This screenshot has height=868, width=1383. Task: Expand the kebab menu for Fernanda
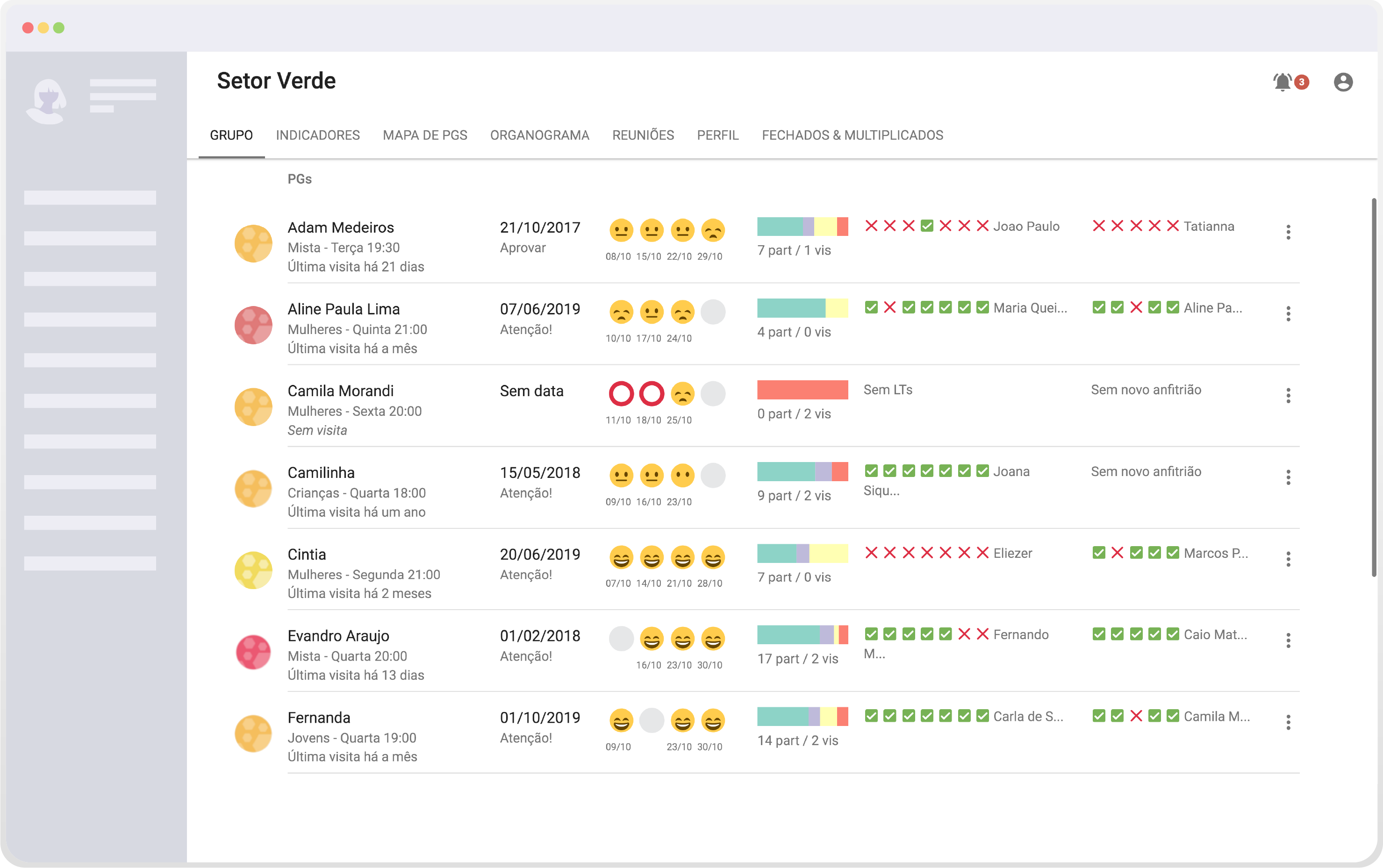[x=1288, y=722]
